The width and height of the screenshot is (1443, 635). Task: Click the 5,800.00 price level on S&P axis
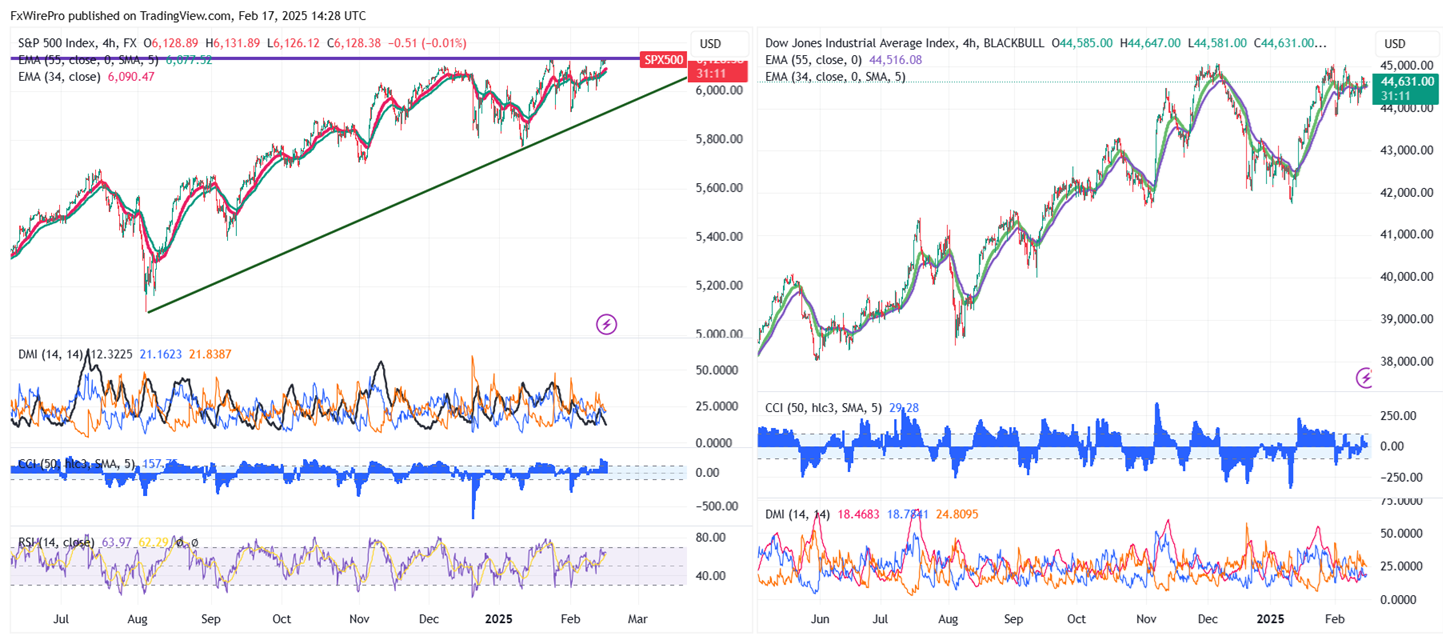(x=720, y=139)
